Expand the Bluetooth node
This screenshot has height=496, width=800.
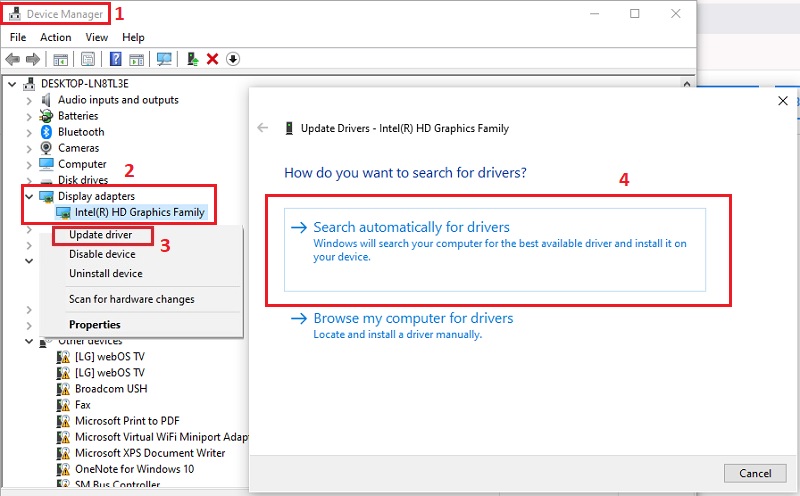point(29,133)
